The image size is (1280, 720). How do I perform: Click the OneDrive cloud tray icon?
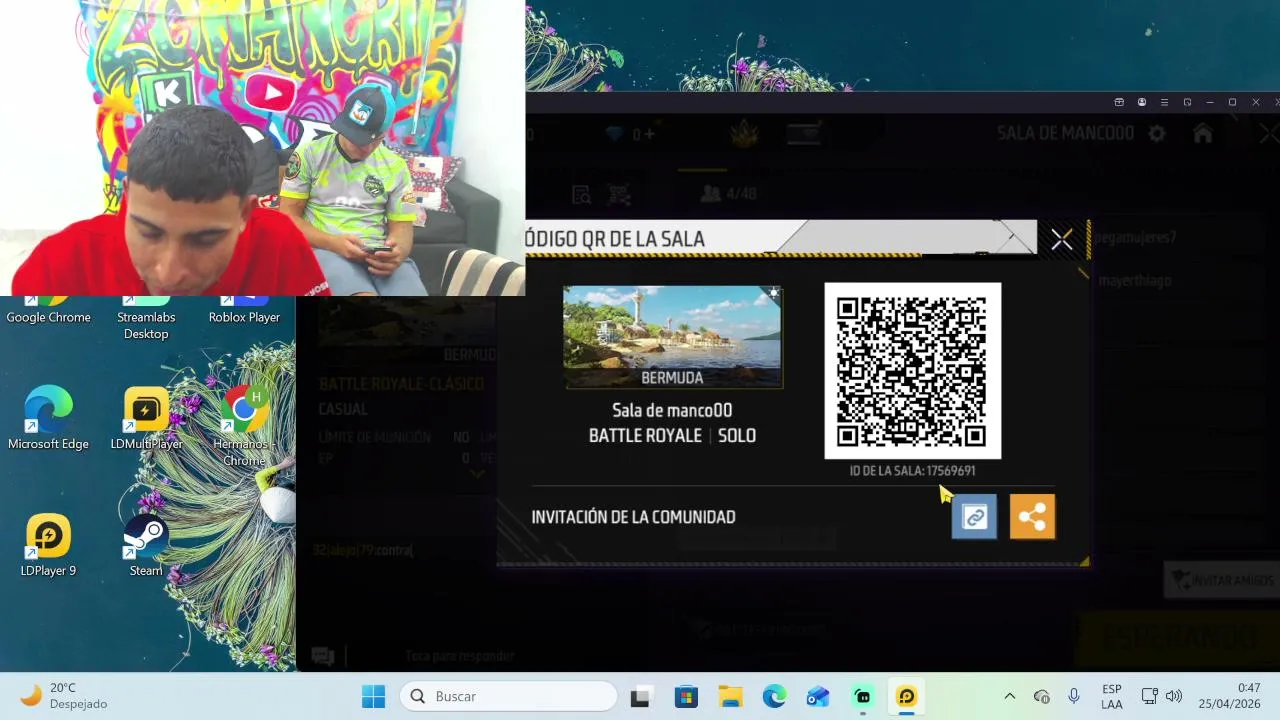click(x=1041, y=696)
